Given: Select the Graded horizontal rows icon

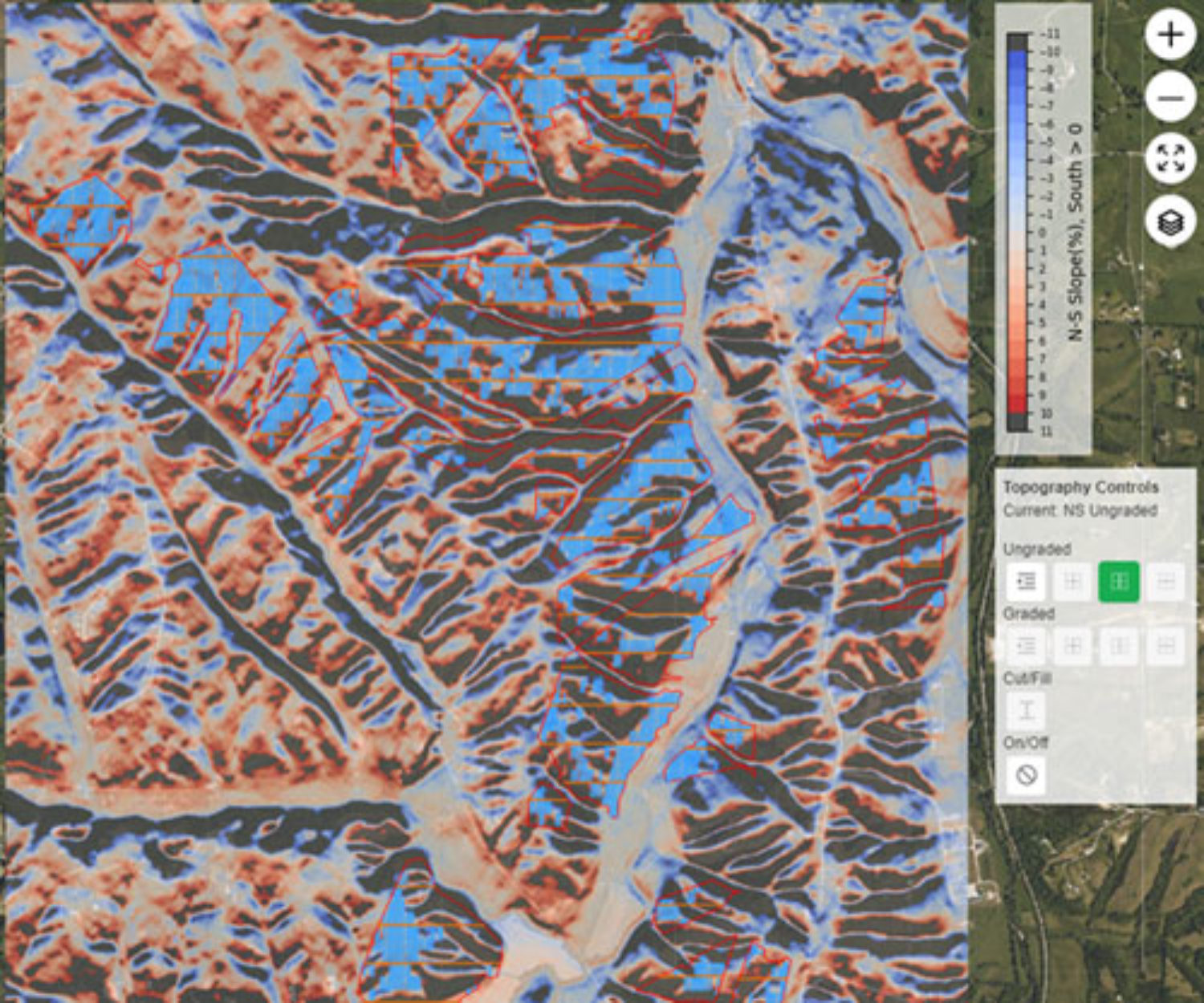Looking at the screenshot, I should pyautogui.click(x=1165, y=645).
